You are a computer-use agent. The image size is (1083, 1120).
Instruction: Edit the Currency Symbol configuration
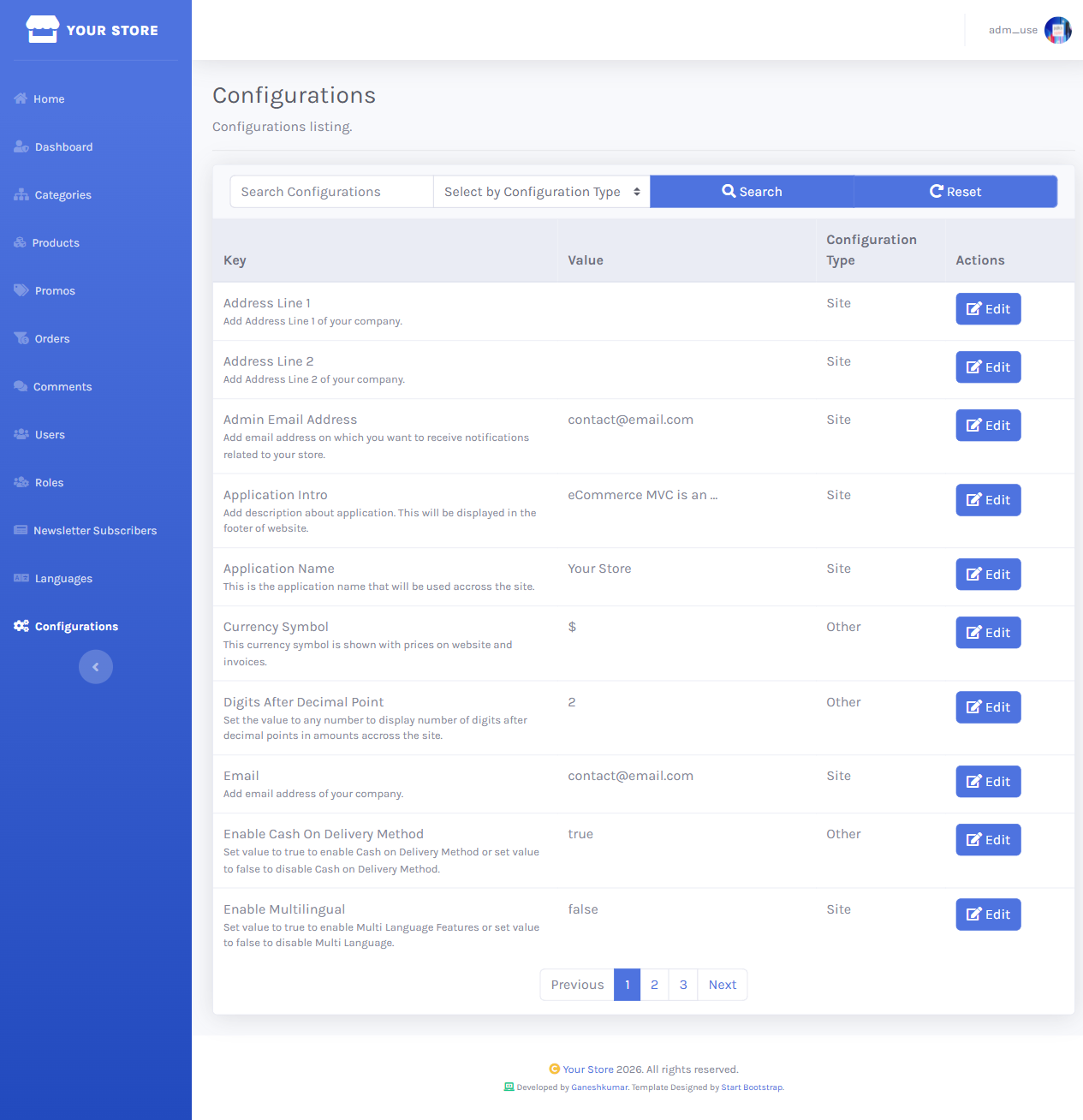988,633
